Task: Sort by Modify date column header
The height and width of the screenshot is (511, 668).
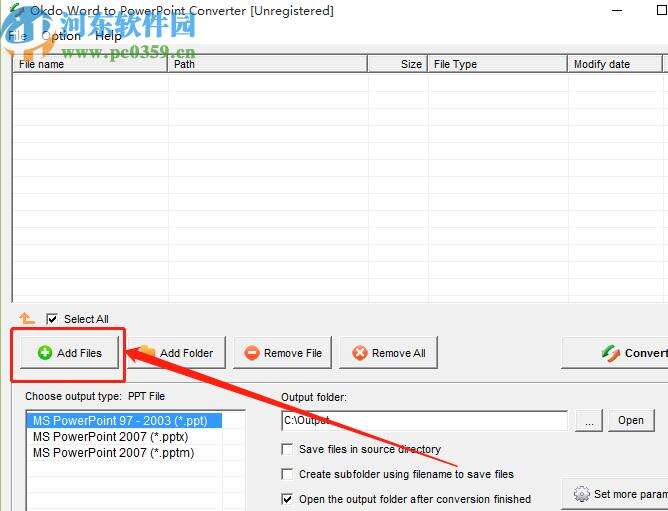Action: click(615, 64)
